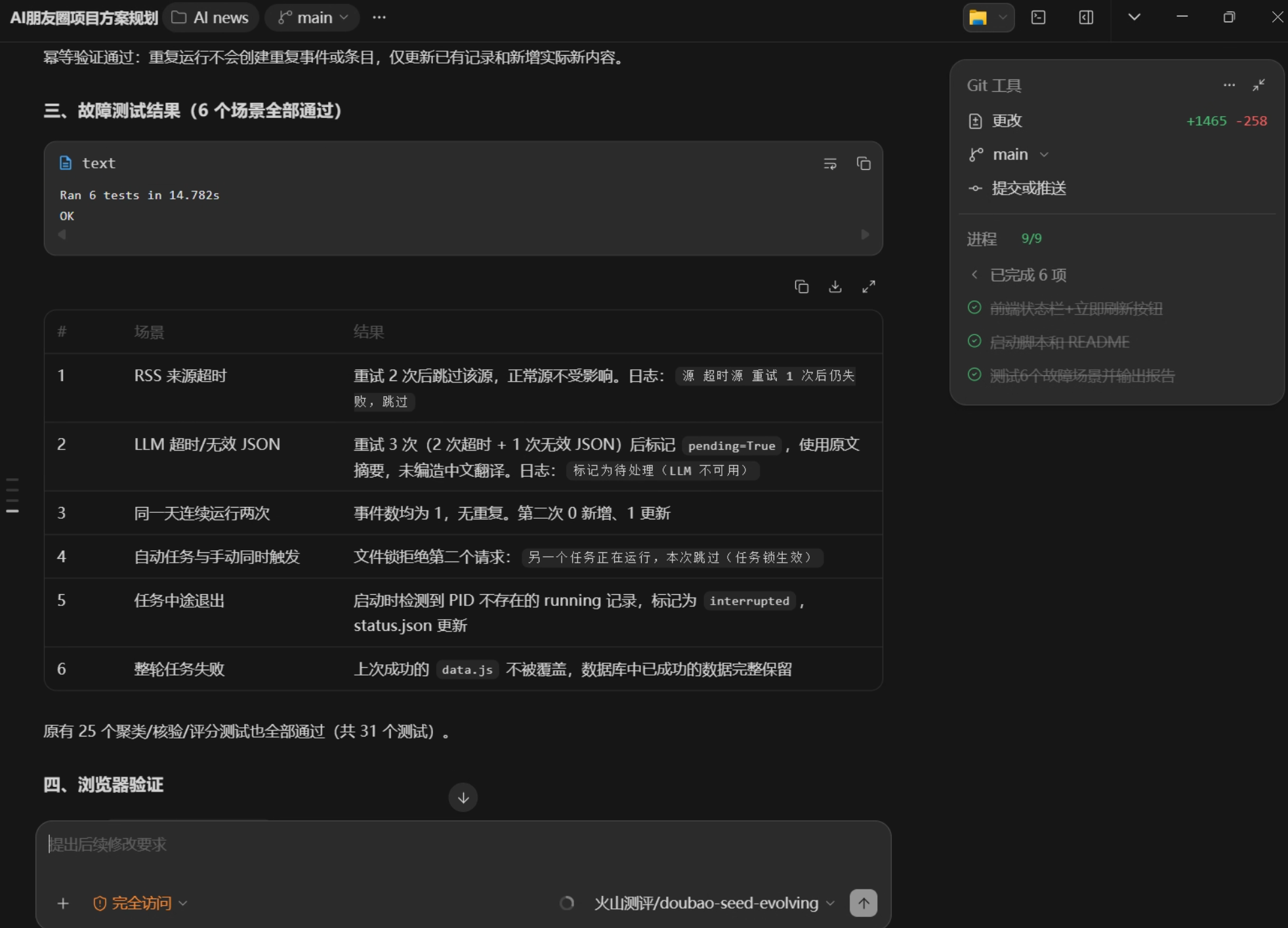
Task: Select the RSS 来源超时 table cell
Action: pos(180,376)
